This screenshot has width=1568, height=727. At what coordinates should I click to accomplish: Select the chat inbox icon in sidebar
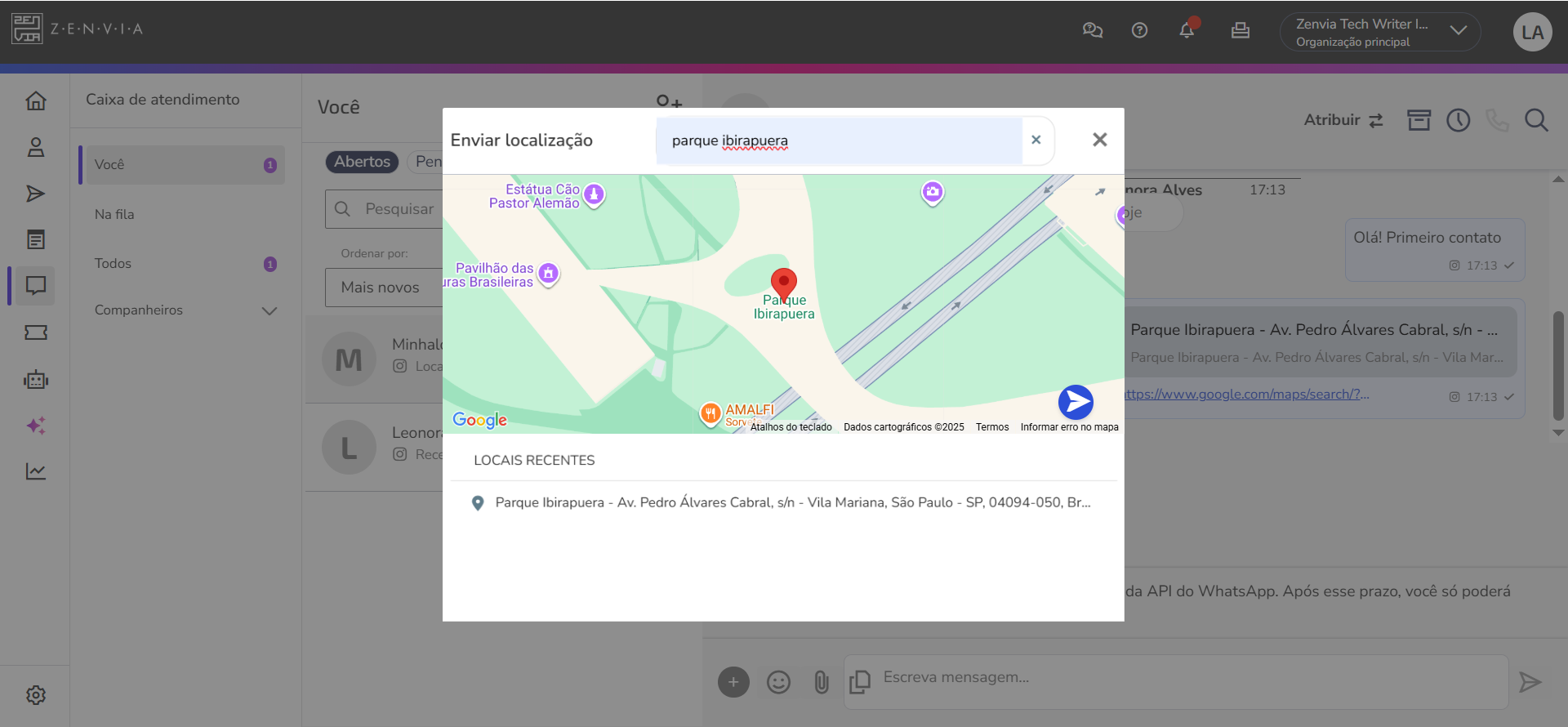pyautogui.click(x=36, y=286)
